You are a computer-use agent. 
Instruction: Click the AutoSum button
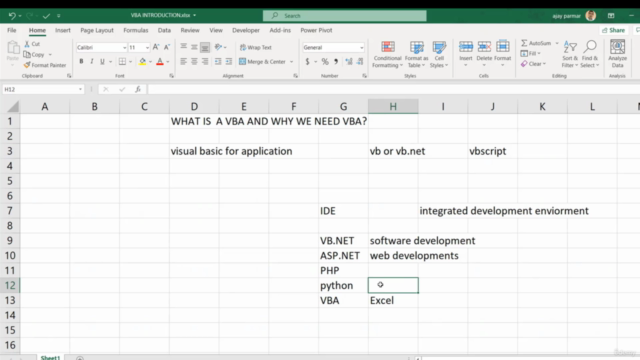pos(536,43)
